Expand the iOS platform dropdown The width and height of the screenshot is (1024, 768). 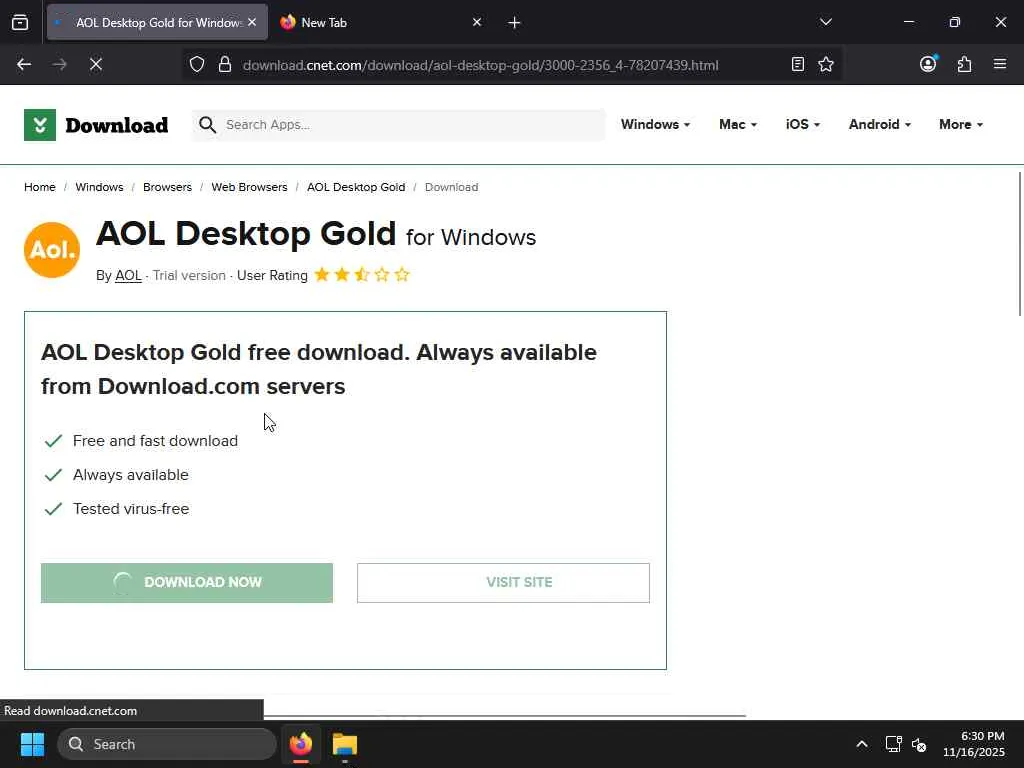click(x=803, y=125)
